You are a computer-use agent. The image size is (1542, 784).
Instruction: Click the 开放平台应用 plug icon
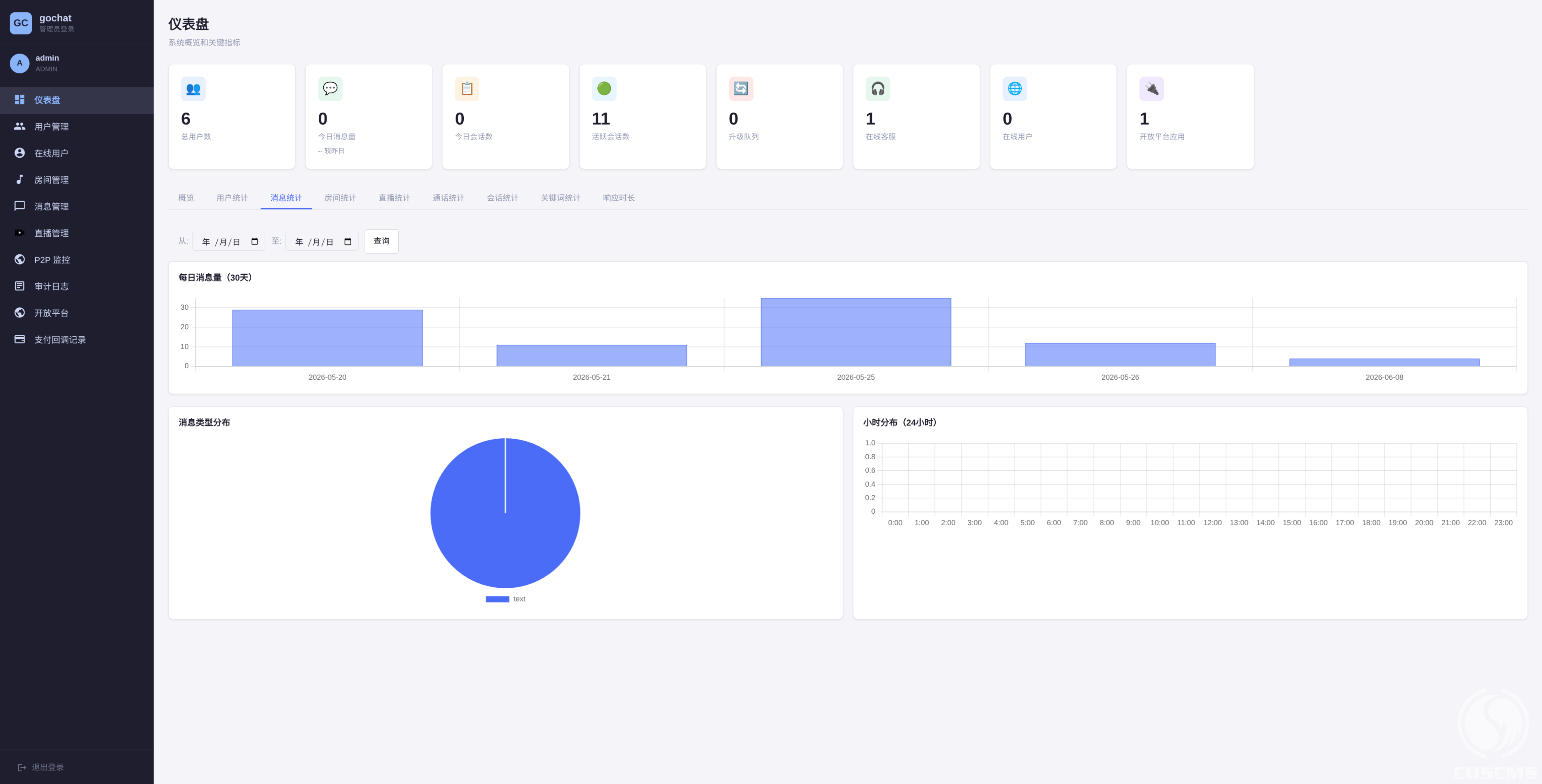tap(1152, 88)
